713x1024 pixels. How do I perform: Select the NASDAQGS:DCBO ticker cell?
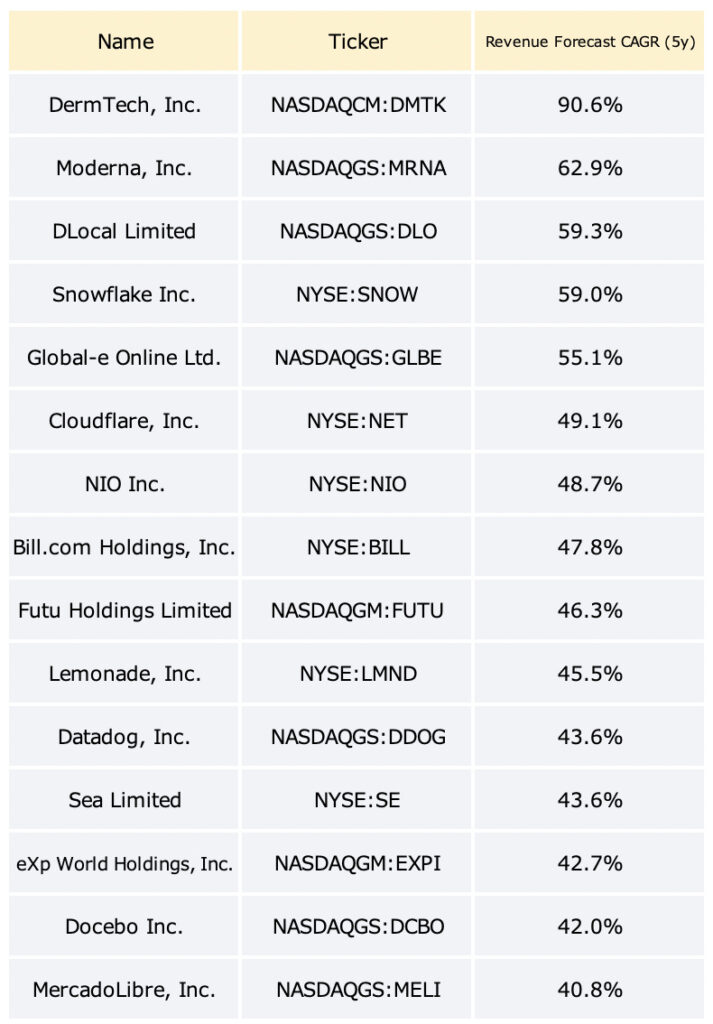point(356,927)
